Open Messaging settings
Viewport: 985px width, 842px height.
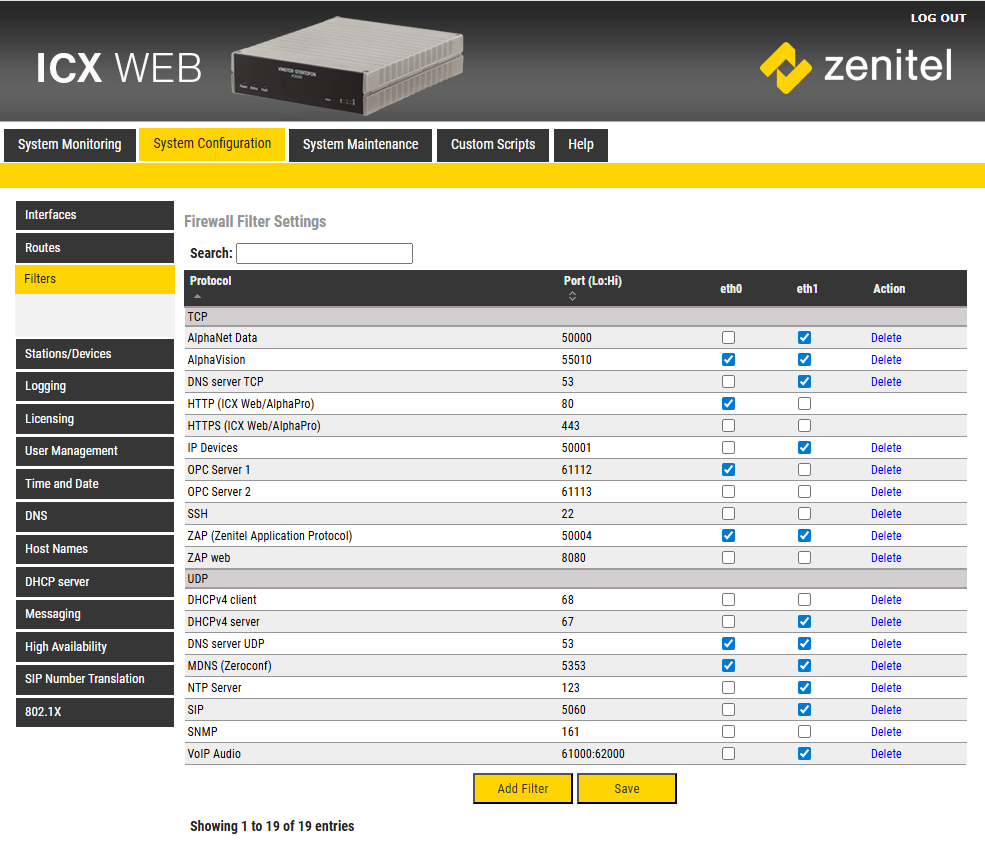tap(95, 614)
